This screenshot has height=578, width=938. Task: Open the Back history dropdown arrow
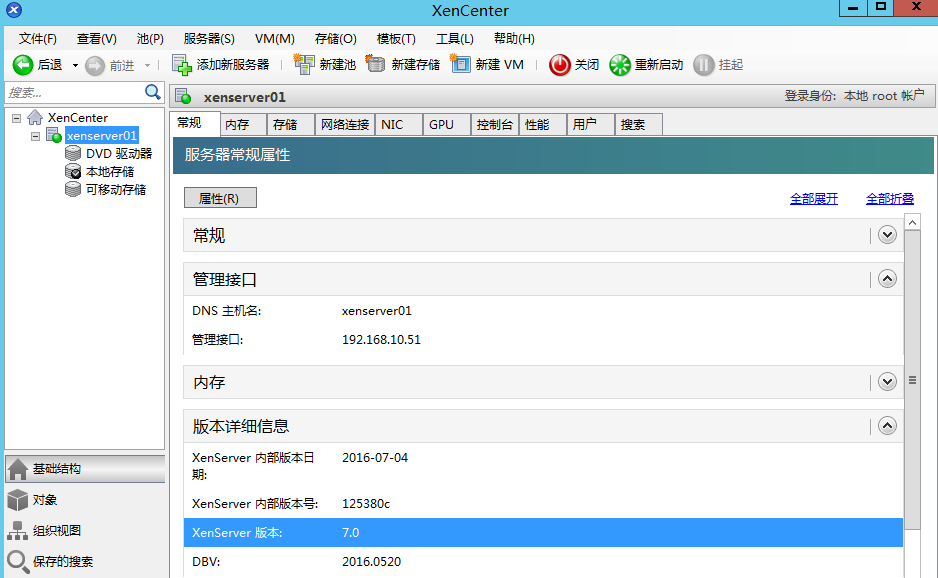click(x=75, y=65)
